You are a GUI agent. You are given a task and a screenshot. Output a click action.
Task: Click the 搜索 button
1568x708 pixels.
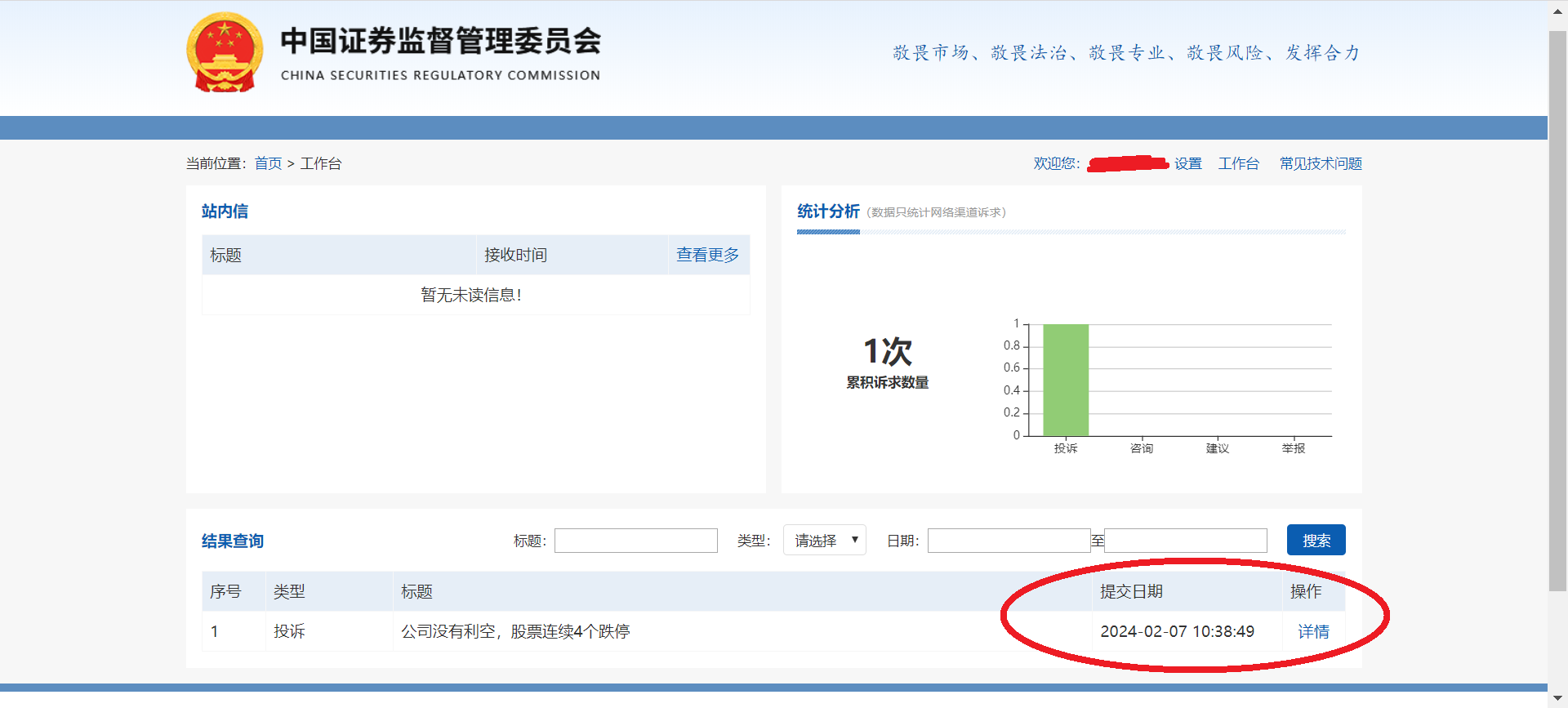(x=1316, y=540)
